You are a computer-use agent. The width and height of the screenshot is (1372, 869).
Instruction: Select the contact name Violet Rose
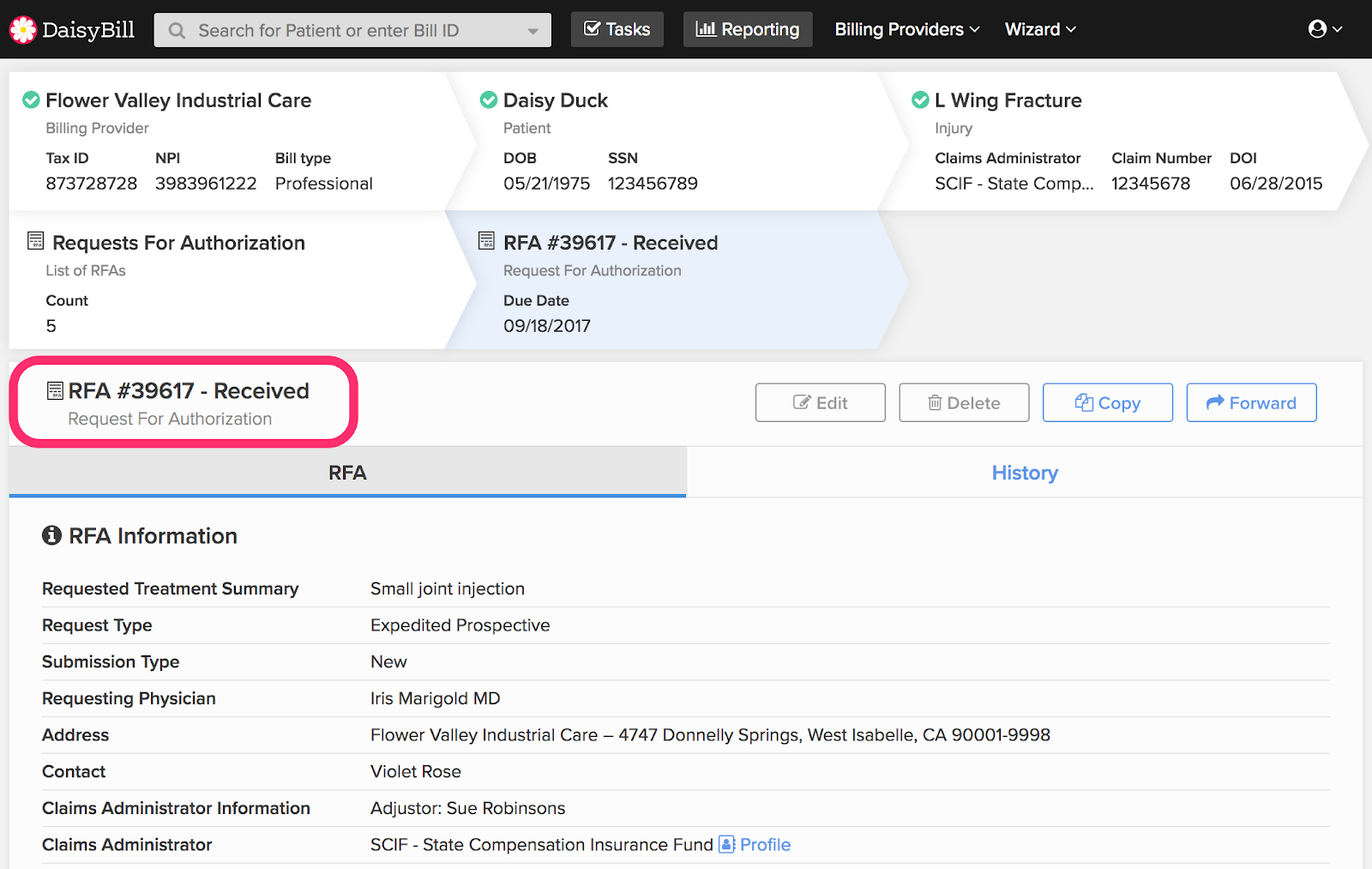pyautogui.click(x=416, y=771)
